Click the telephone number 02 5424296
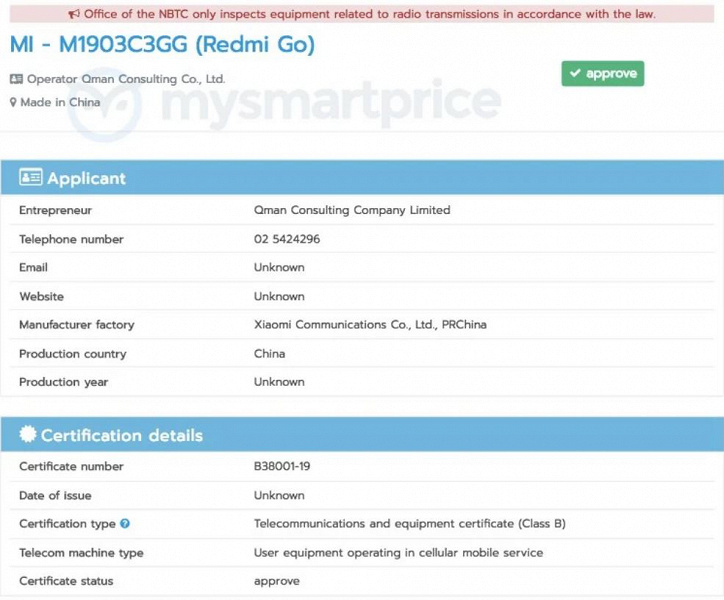Screen dimensions: 724x600 pyautogui.click(x=287, y=239)
